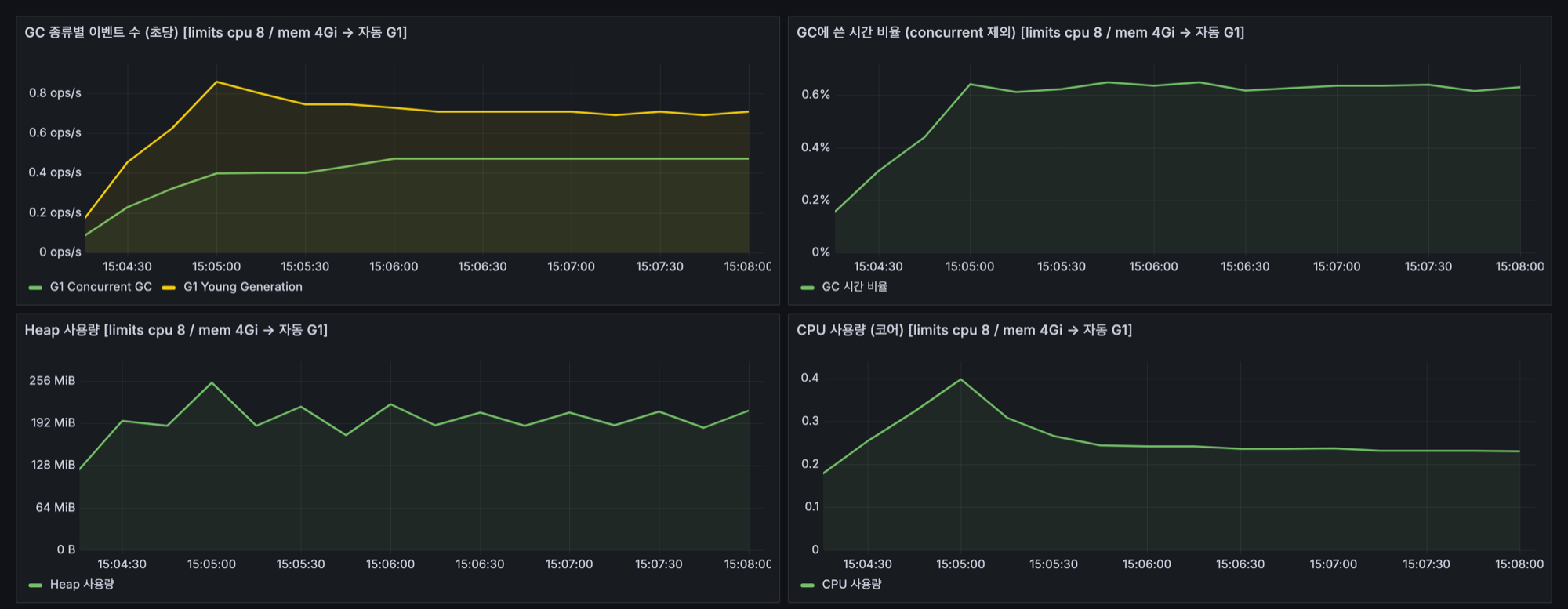This screenshot has height=609, width=1568.
Task: Click 15:07:00 tick in Heap panel
Action: tap(569, 564)
